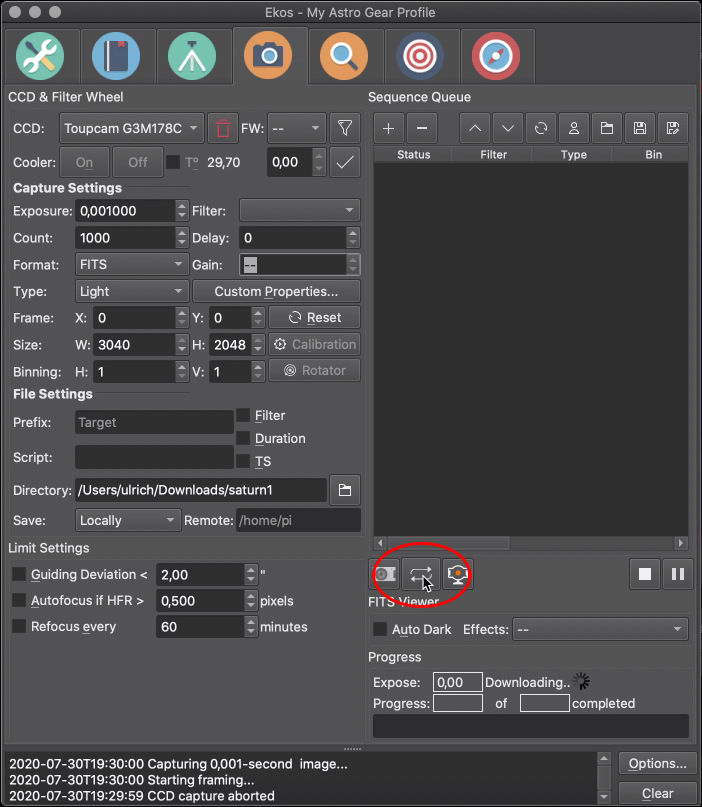The width and height of the screenshot is (702, 807).
Task: Reset sequence queue status icon
Action: 541,128
